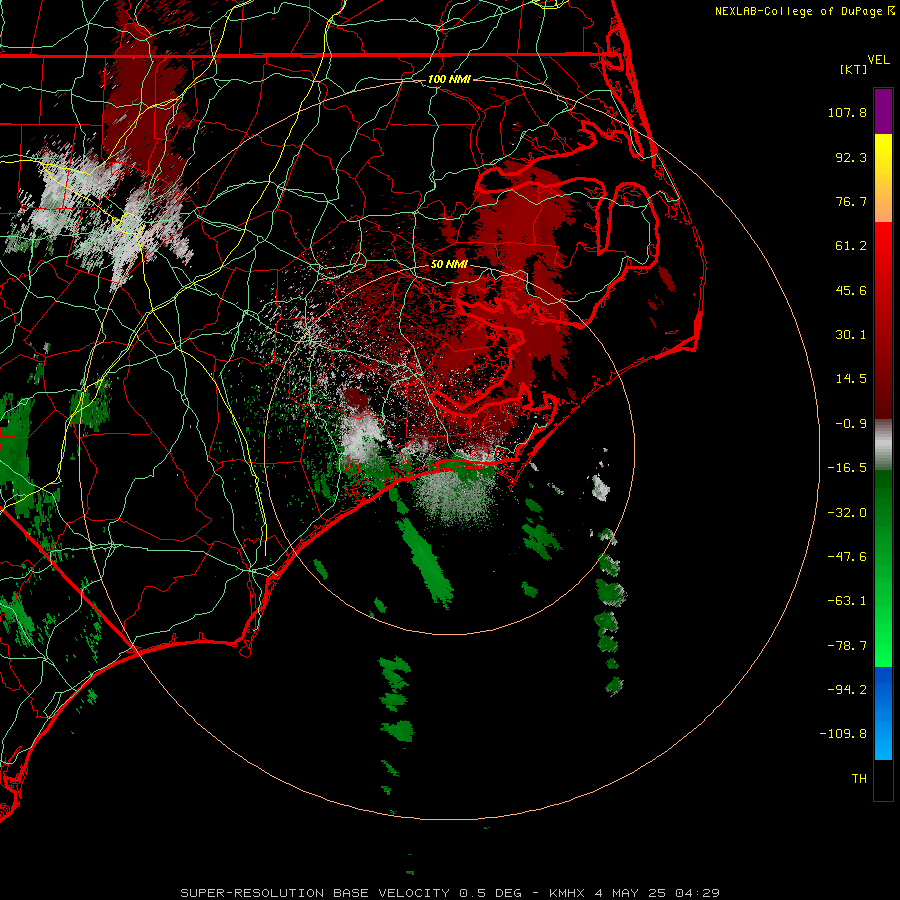Click the -0.9 scale value
Viewport: 900px width, 900px height.
tap(851, 424)
